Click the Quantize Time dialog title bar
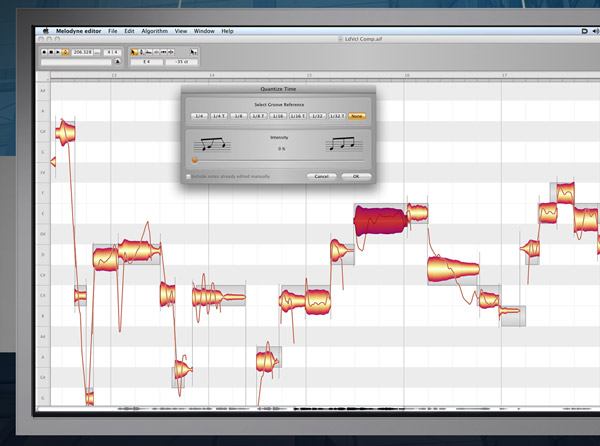 point(278,89)
